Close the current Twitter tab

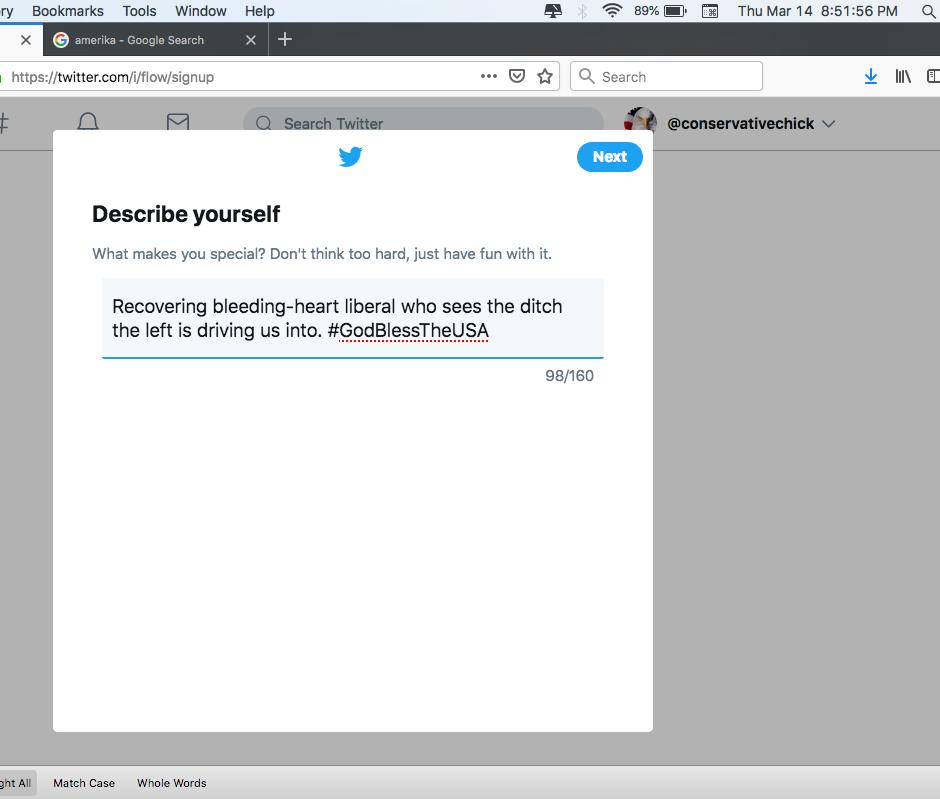(x=26, y=40)
